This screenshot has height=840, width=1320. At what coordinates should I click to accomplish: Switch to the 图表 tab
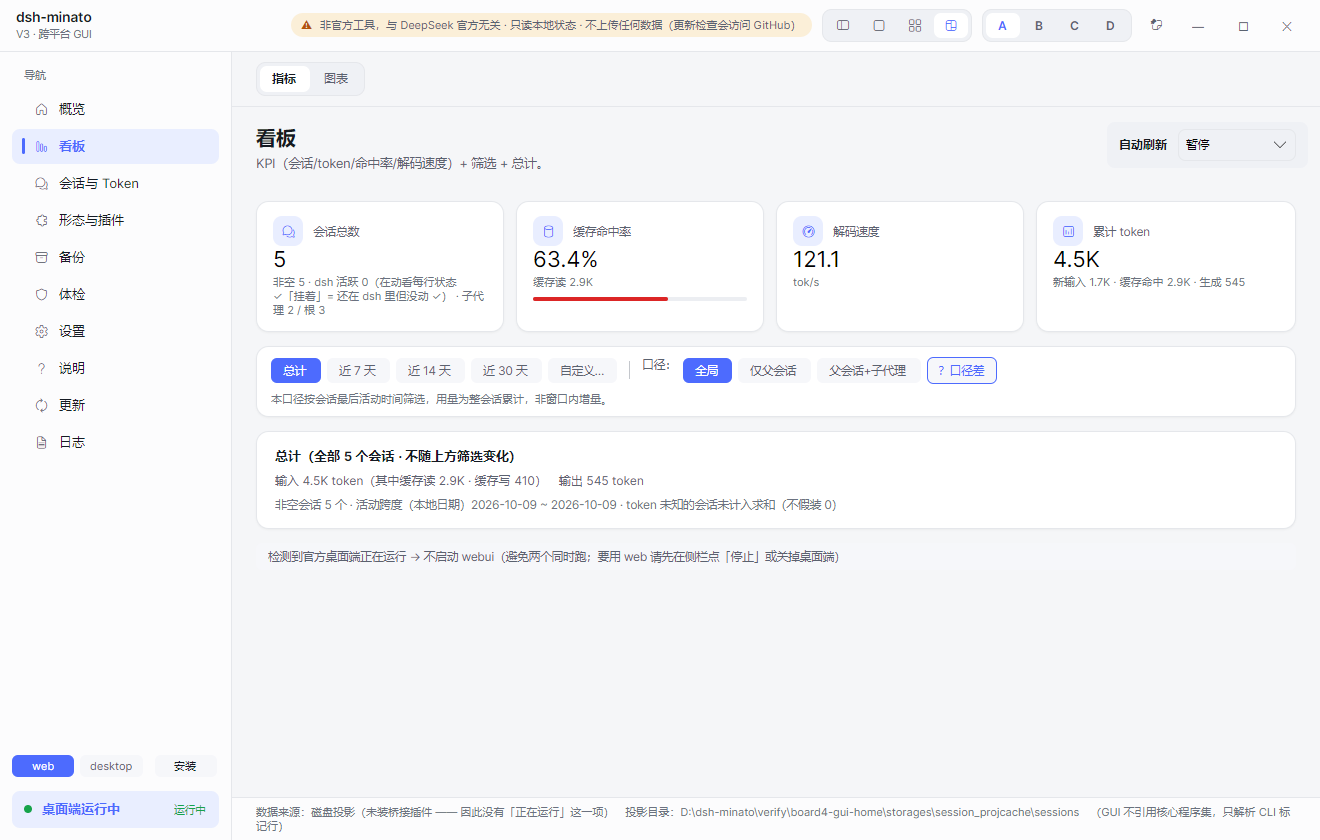pos(336,79)
